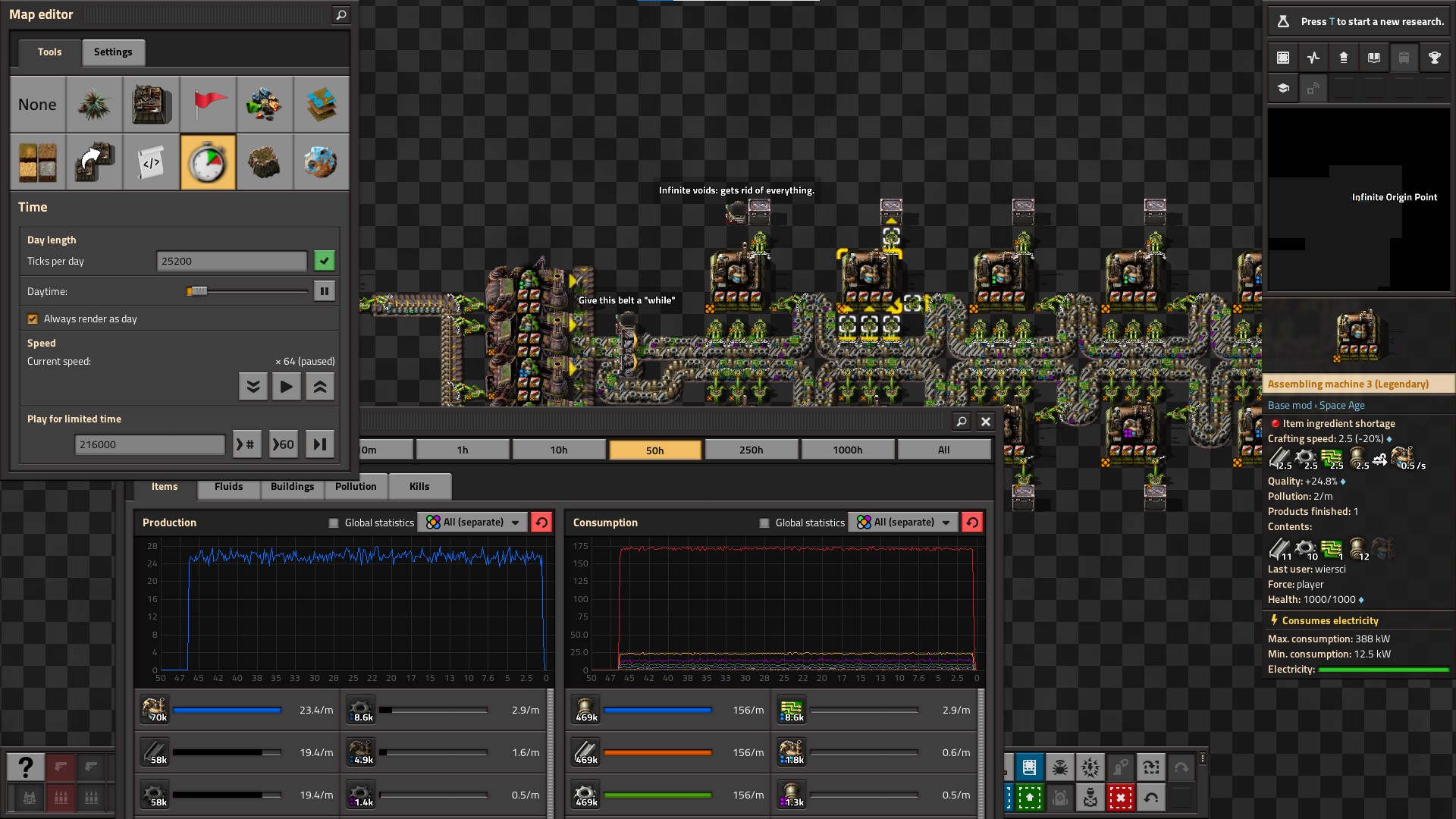
Task: Pause the daytime progression
Action: [x=325, y=291]
